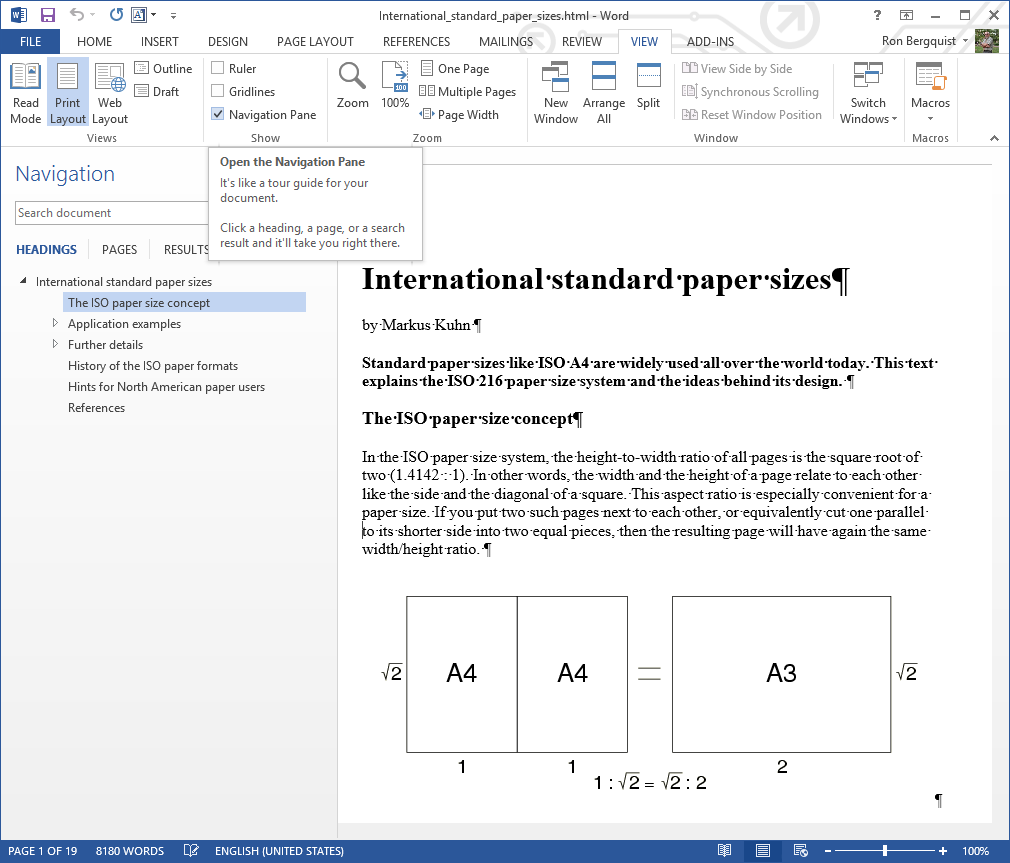Image resolution: width=1010 pixels, height=863 pixels.
Task: Click the zoom slider in status bar
Action: (885, 851)
